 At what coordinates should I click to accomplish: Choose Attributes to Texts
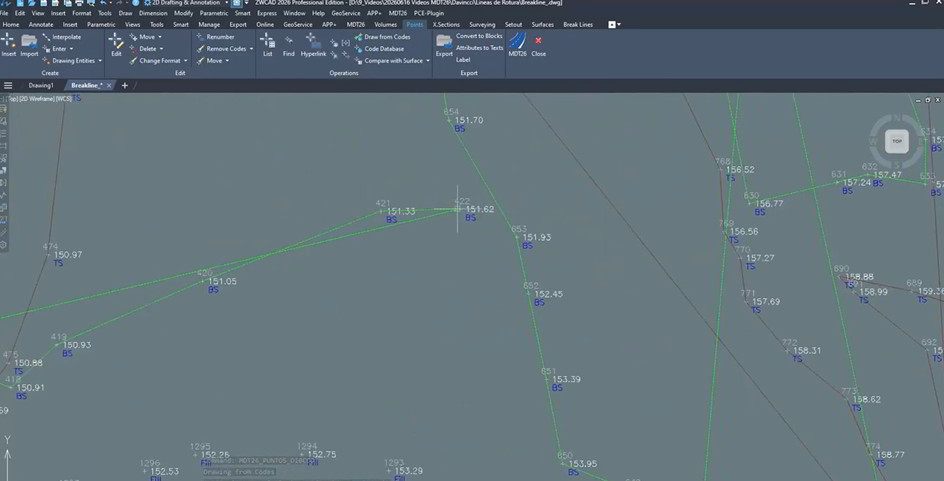click(x=479, y=48)
